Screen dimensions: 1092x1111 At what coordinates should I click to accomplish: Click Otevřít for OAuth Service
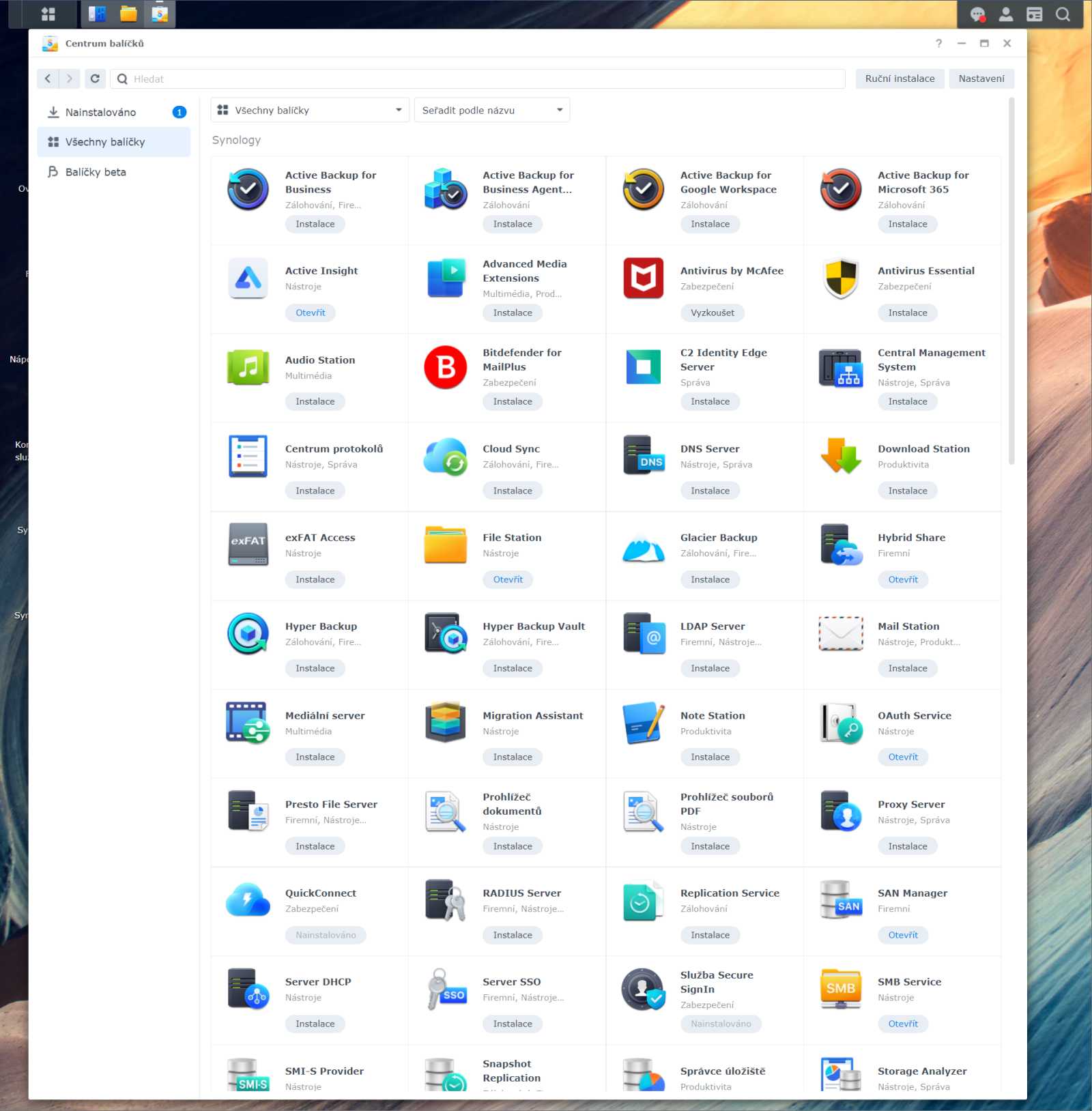coord(903,757)
